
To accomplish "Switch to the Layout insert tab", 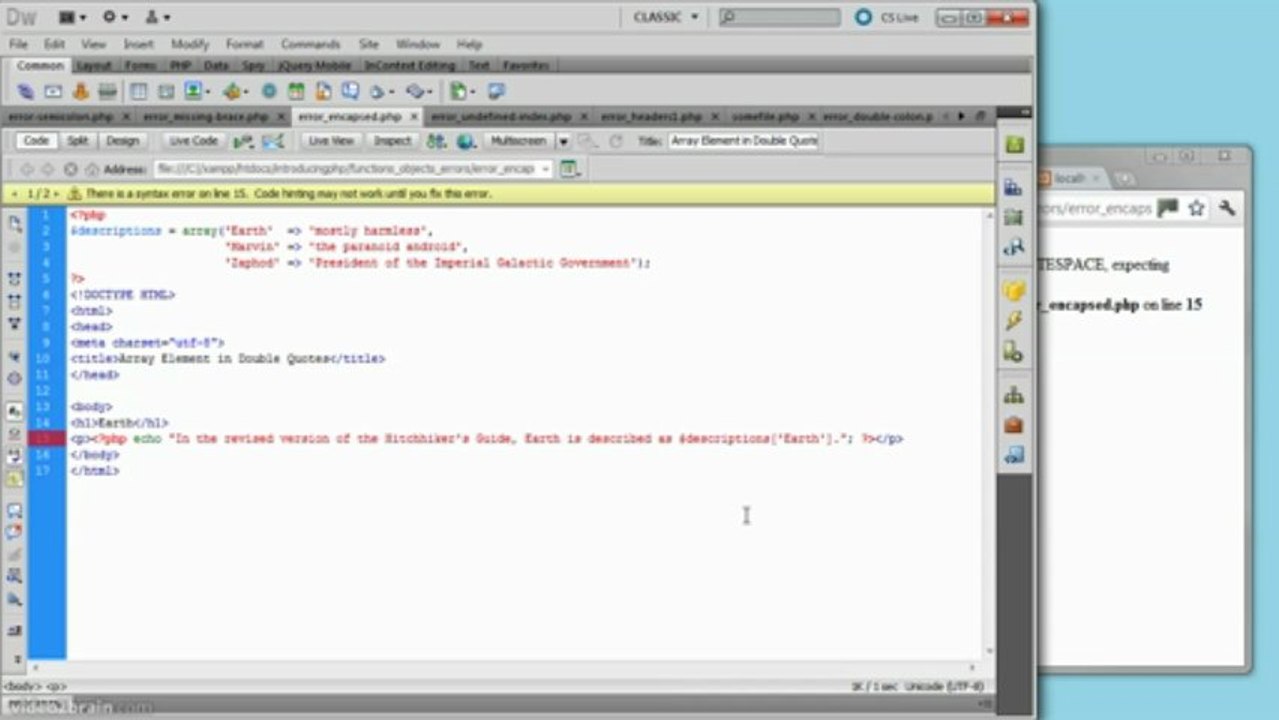I will click(x=94, y=65).
